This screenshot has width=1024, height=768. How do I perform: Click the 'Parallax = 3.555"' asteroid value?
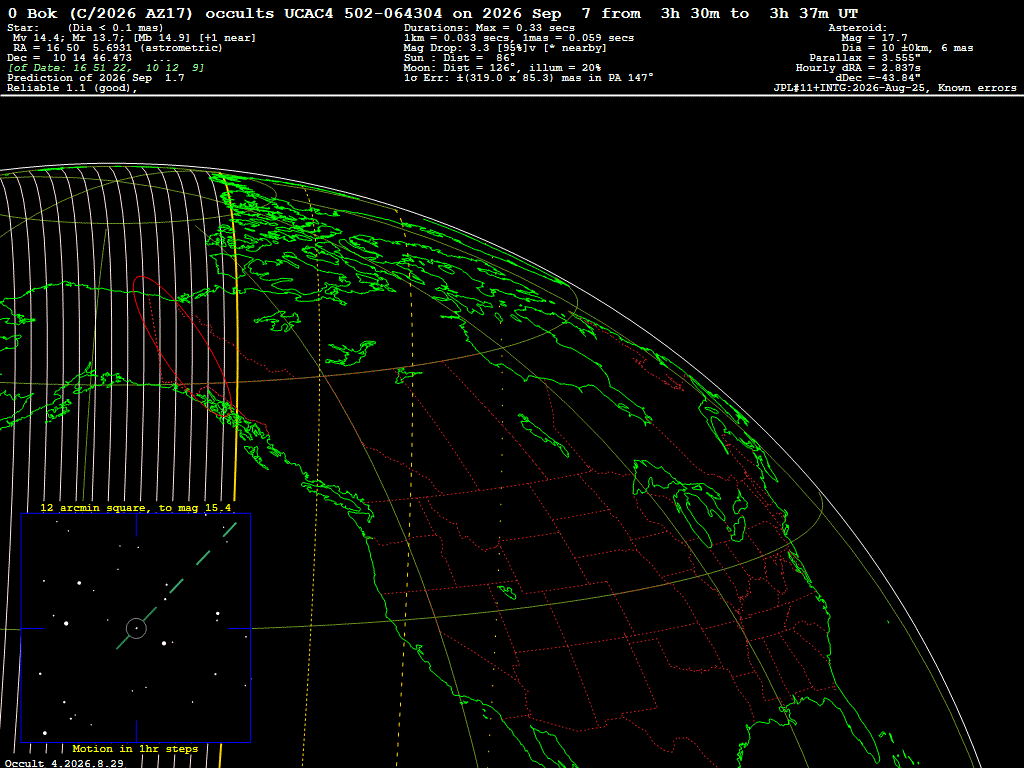click(x=865, y=57)
